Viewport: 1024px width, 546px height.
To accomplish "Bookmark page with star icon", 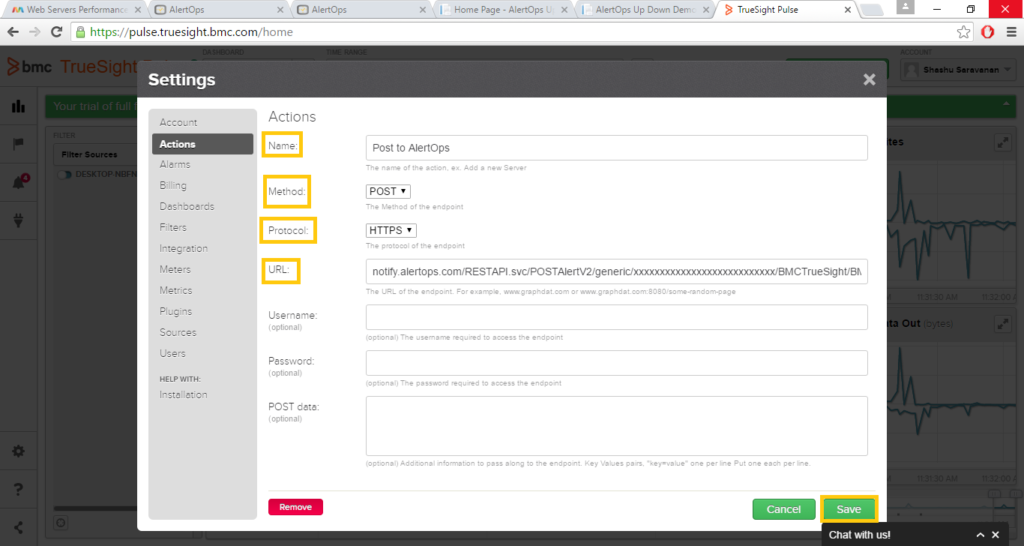I will (963, 32).
